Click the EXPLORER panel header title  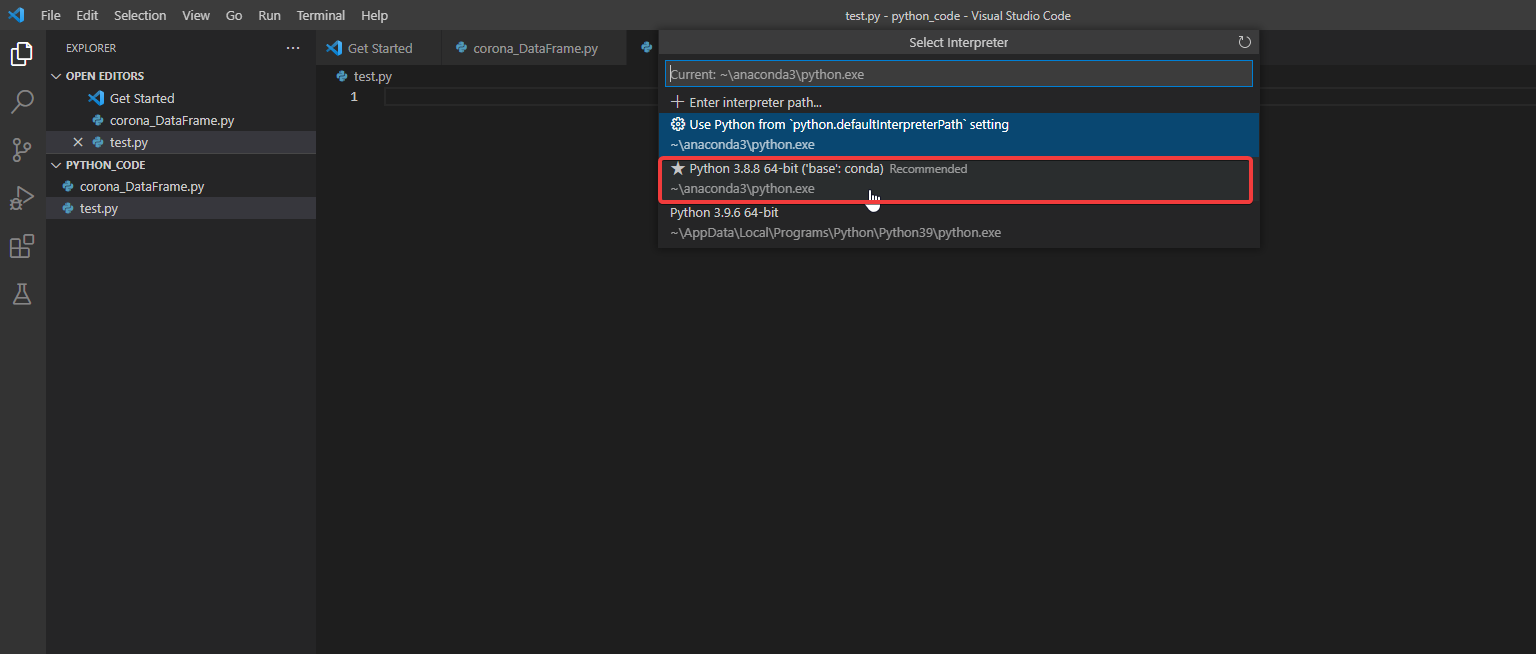point(91,48)
